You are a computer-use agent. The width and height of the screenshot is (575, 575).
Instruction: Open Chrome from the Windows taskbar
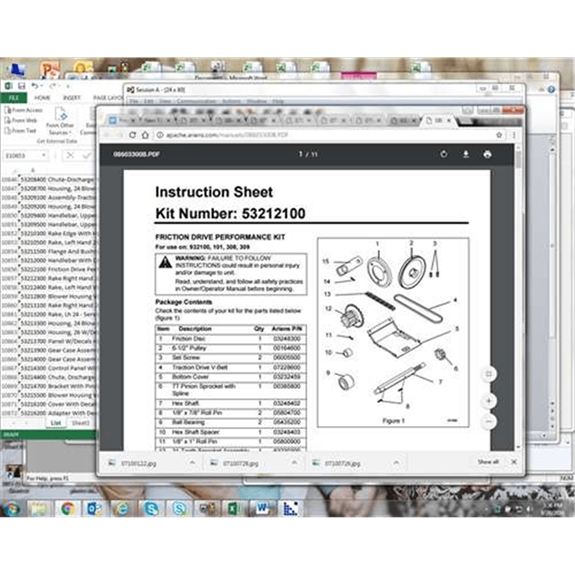(x=67, y=508)
